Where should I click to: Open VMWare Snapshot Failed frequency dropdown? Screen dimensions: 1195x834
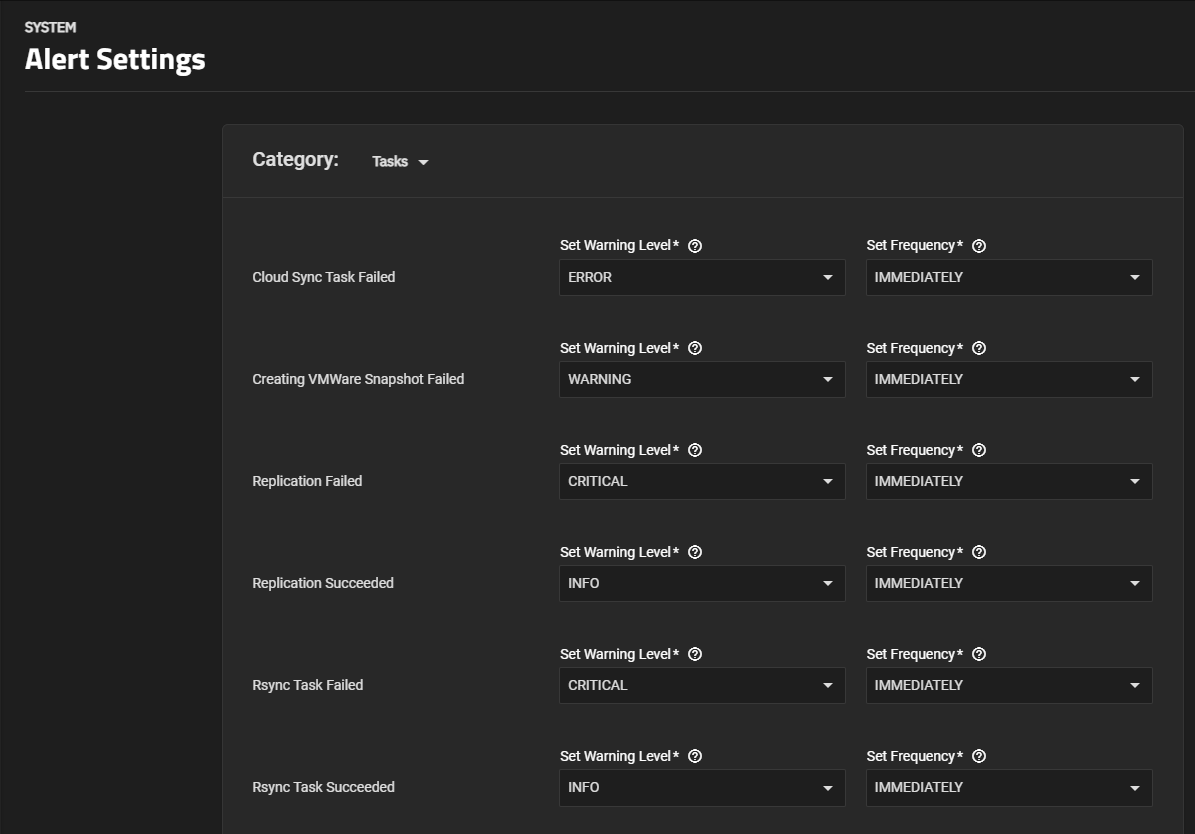(x=1008, y=380)
